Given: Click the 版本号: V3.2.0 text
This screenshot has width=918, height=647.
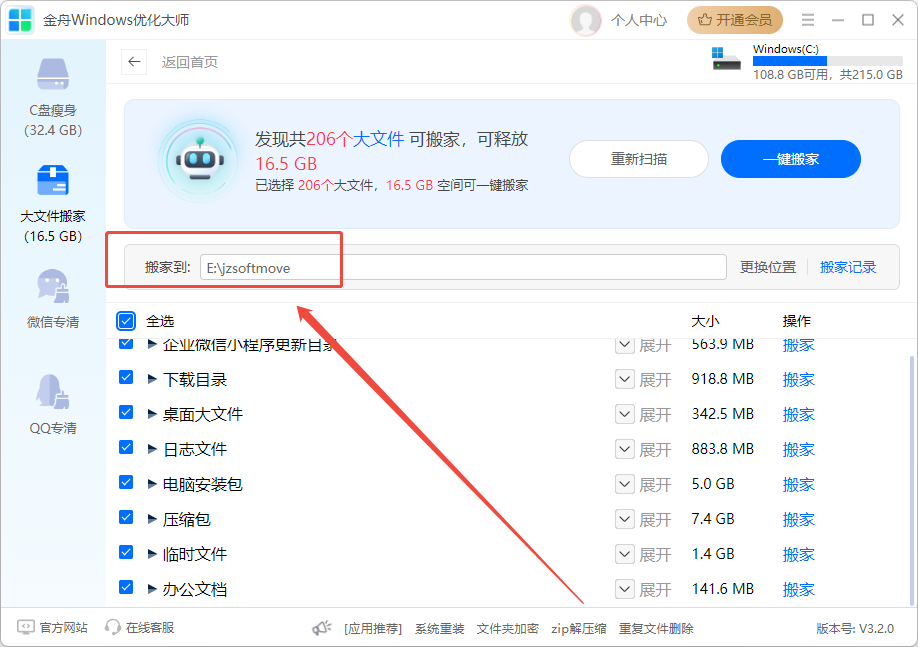Looking at the screenshot, I should (855, 629).
